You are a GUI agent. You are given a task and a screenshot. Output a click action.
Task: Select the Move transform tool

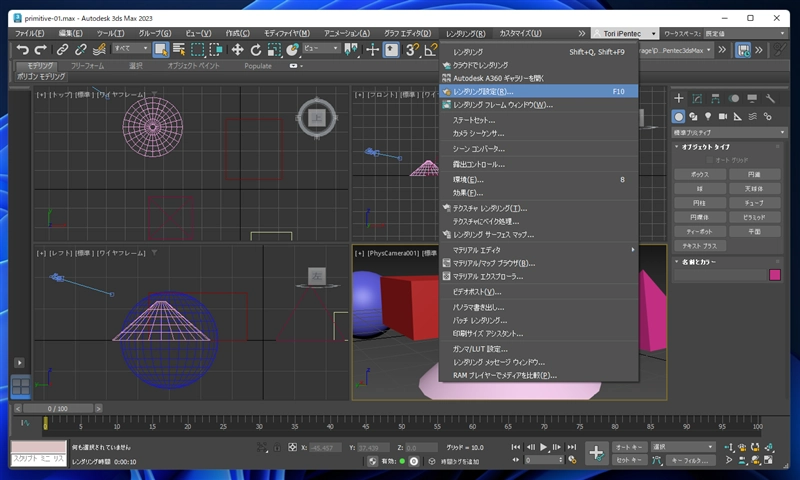pos(237,49)
